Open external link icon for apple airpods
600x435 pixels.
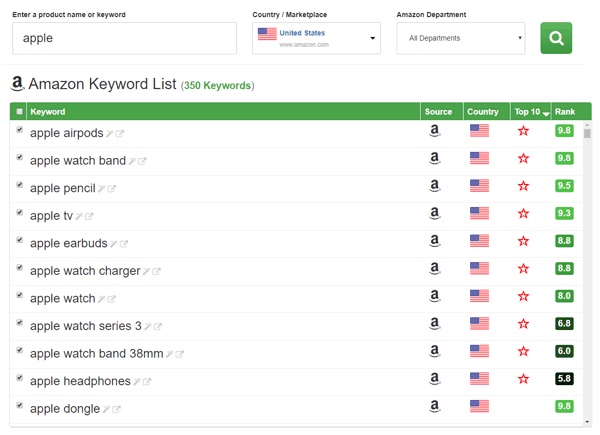pos(120,134)
